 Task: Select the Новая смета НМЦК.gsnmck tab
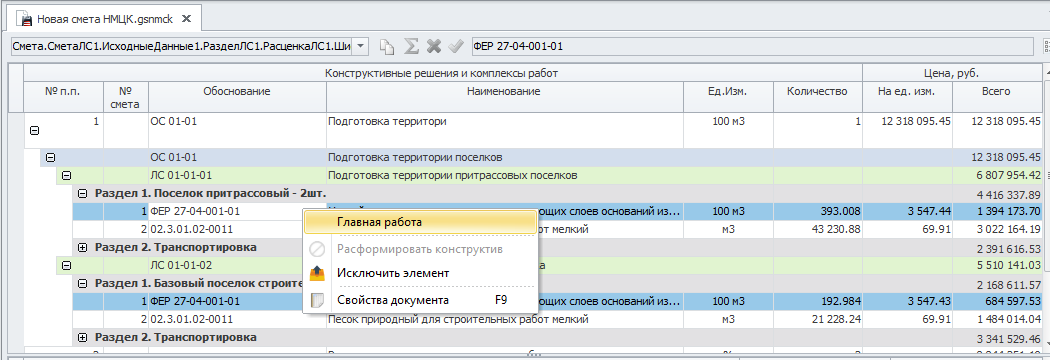click(x=104, y=19)
